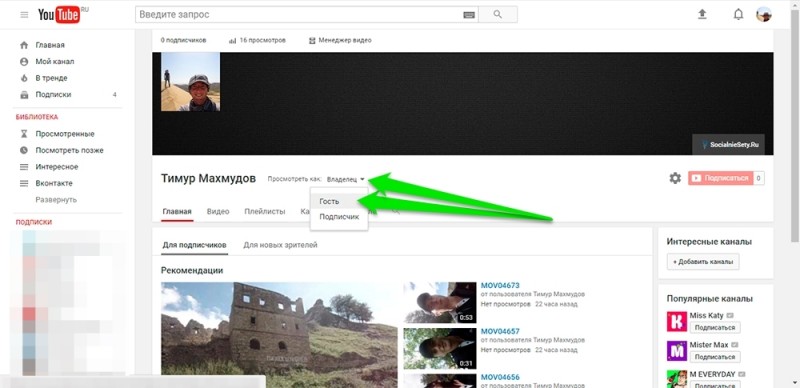This screenshot has width=800, height=388.
Task: Click the Рекомендации section heading
Action: pyautogui.click(x=192, y=271)
